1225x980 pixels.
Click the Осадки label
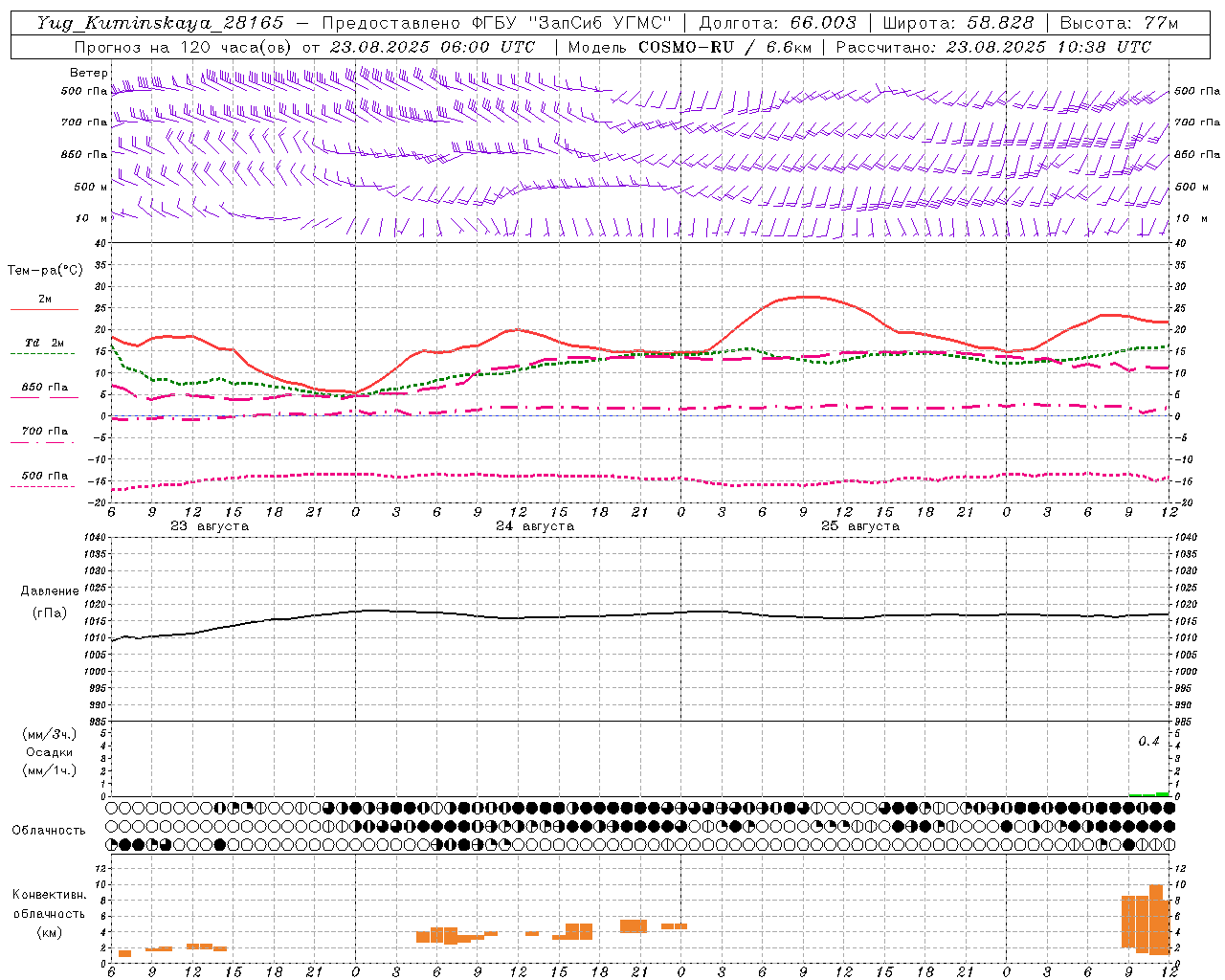pyautogui.click(x=50, y=752)
